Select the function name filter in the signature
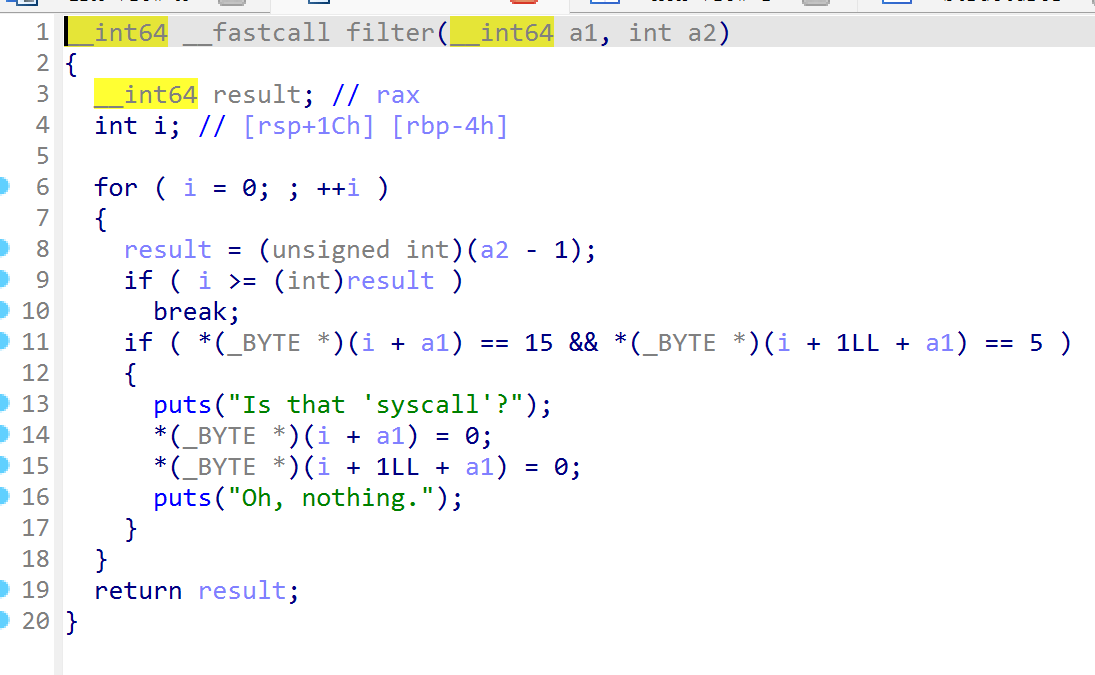The height and width of the screenshot is (675, 1095). [x=390, y=33]
